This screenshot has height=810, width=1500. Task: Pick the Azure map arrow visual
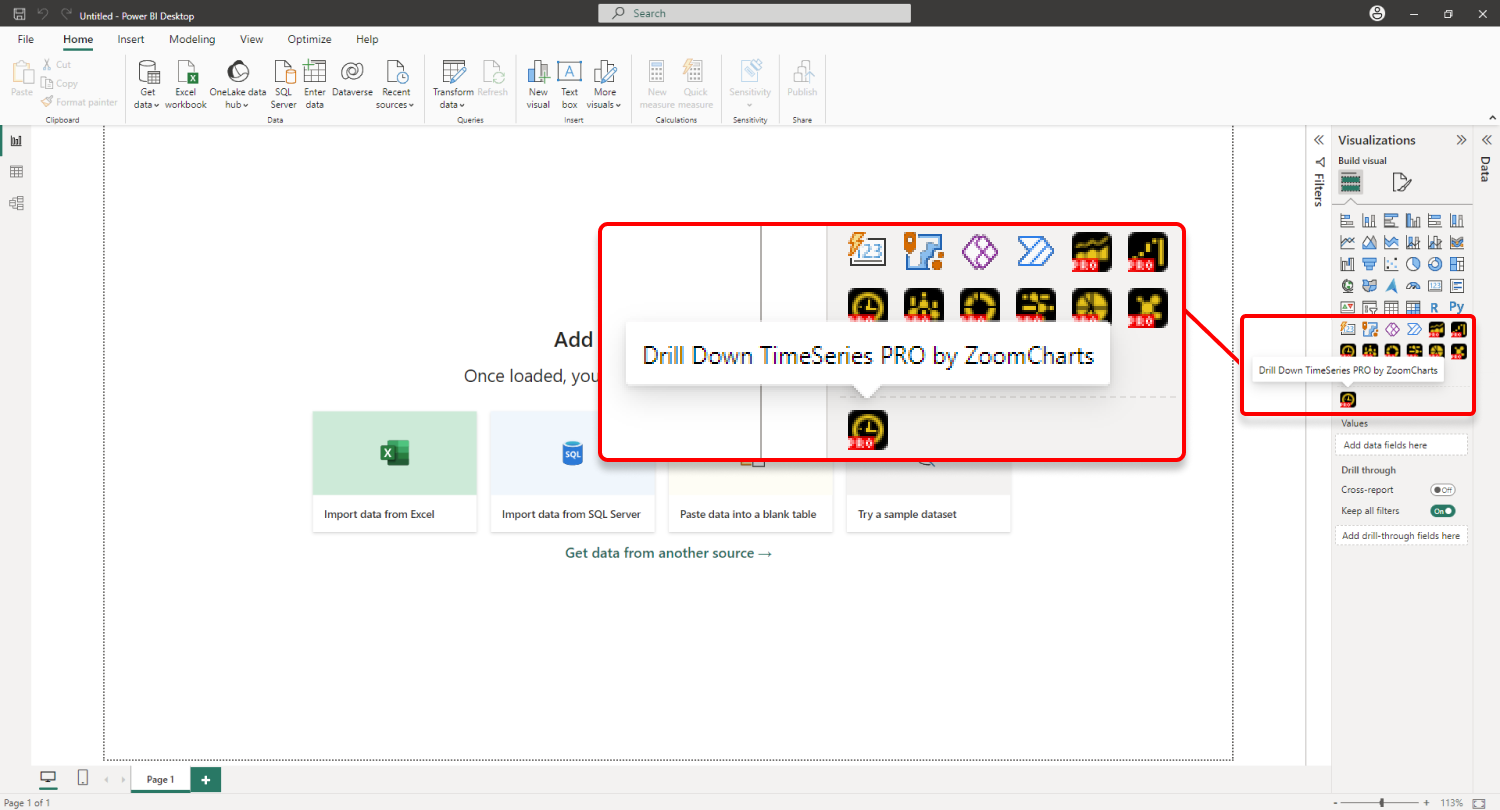pos(1391,286)
